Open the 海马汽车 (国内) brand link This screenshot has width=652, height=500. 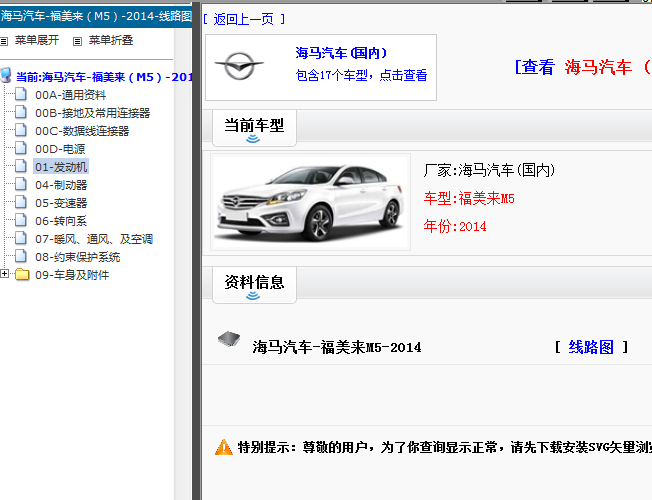[x=341, y=53]
